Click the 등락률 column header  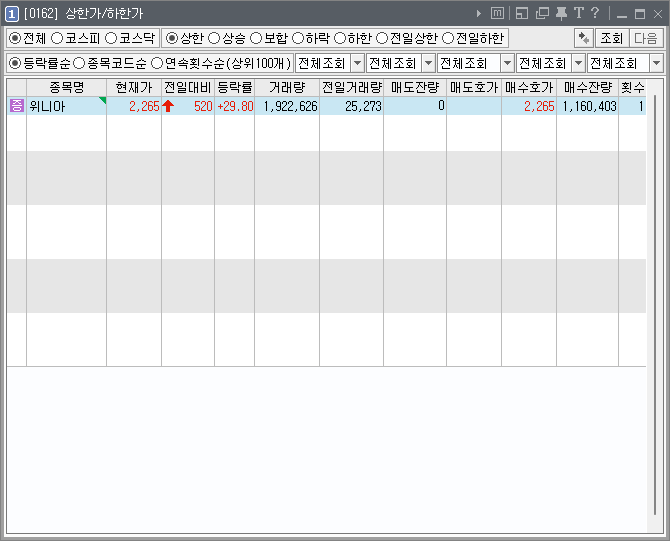(x=235, y=88)
